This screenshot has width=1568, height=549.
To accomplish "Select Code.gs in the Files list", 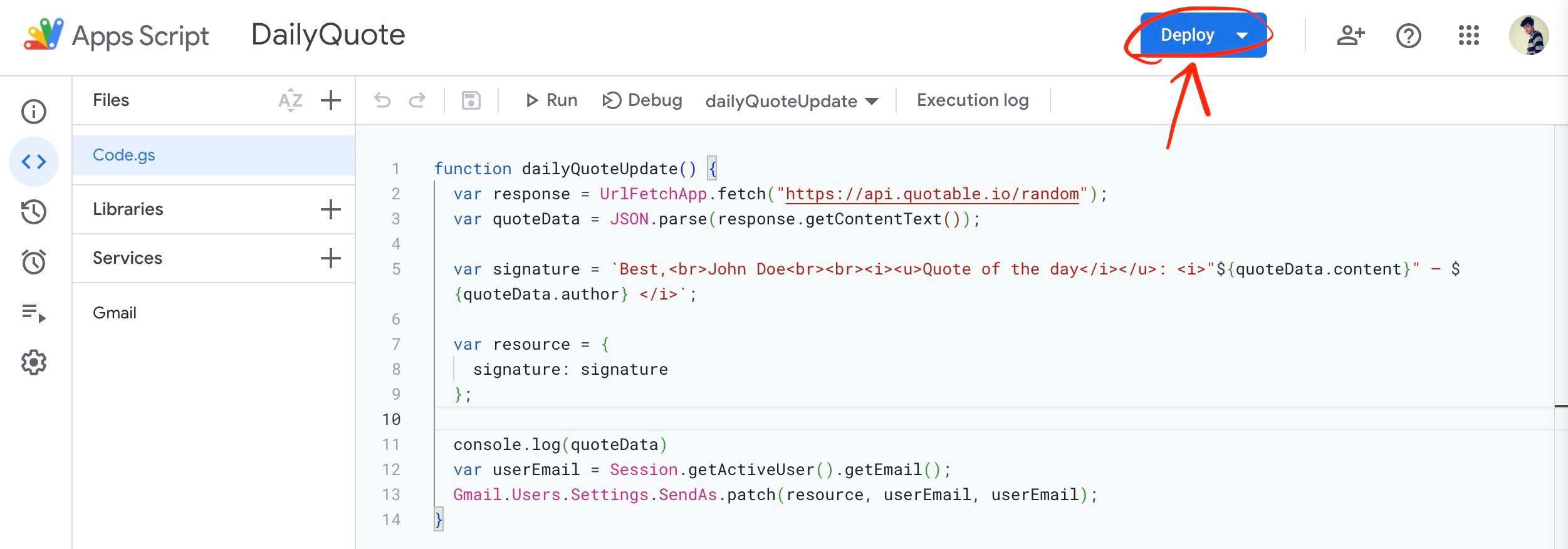I will pos(214,155).
